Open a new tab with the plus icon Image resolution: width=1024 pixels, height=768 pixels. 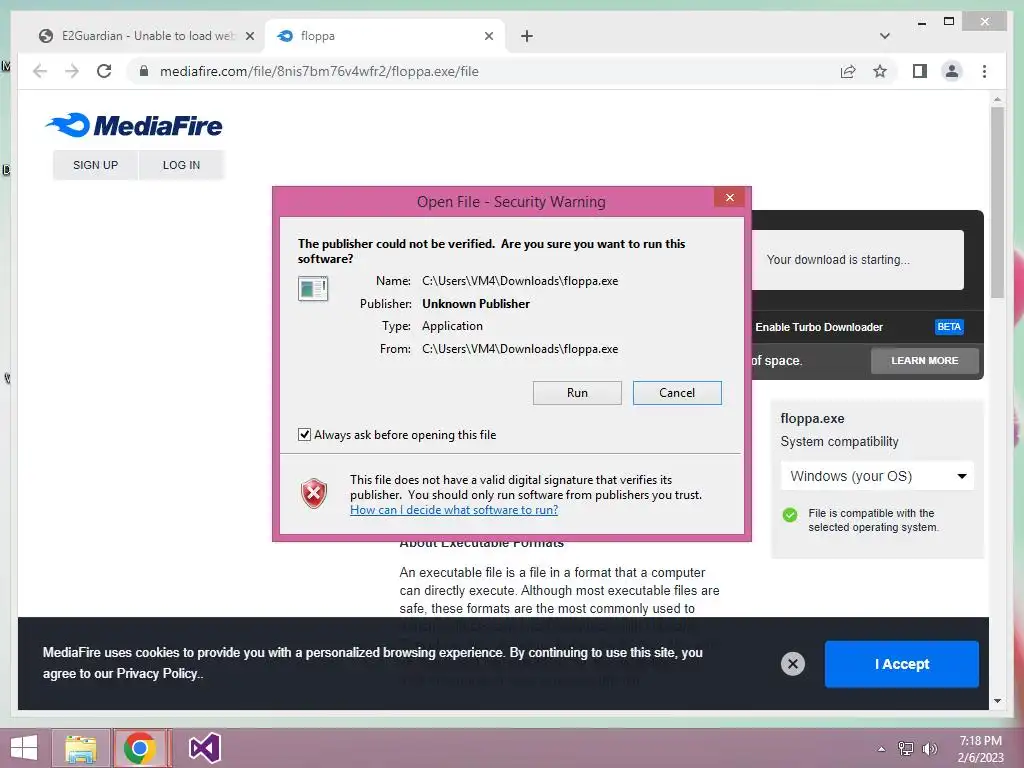[x=527, y=36]
